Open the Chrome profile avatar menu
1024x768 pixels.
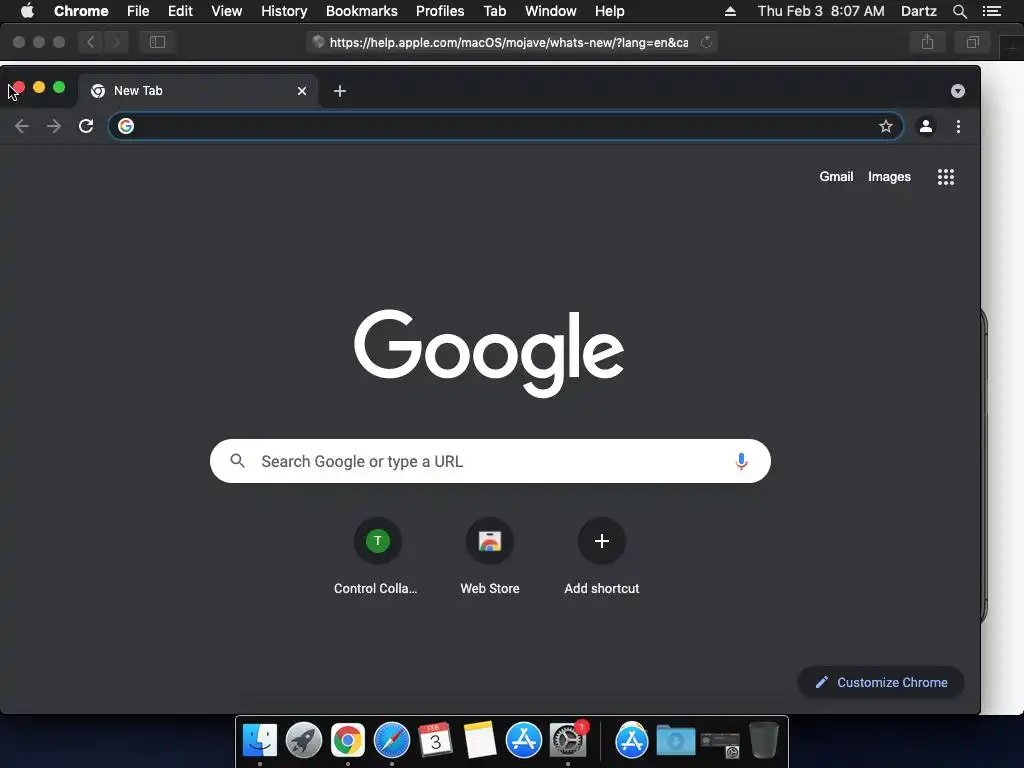(926, 126)
